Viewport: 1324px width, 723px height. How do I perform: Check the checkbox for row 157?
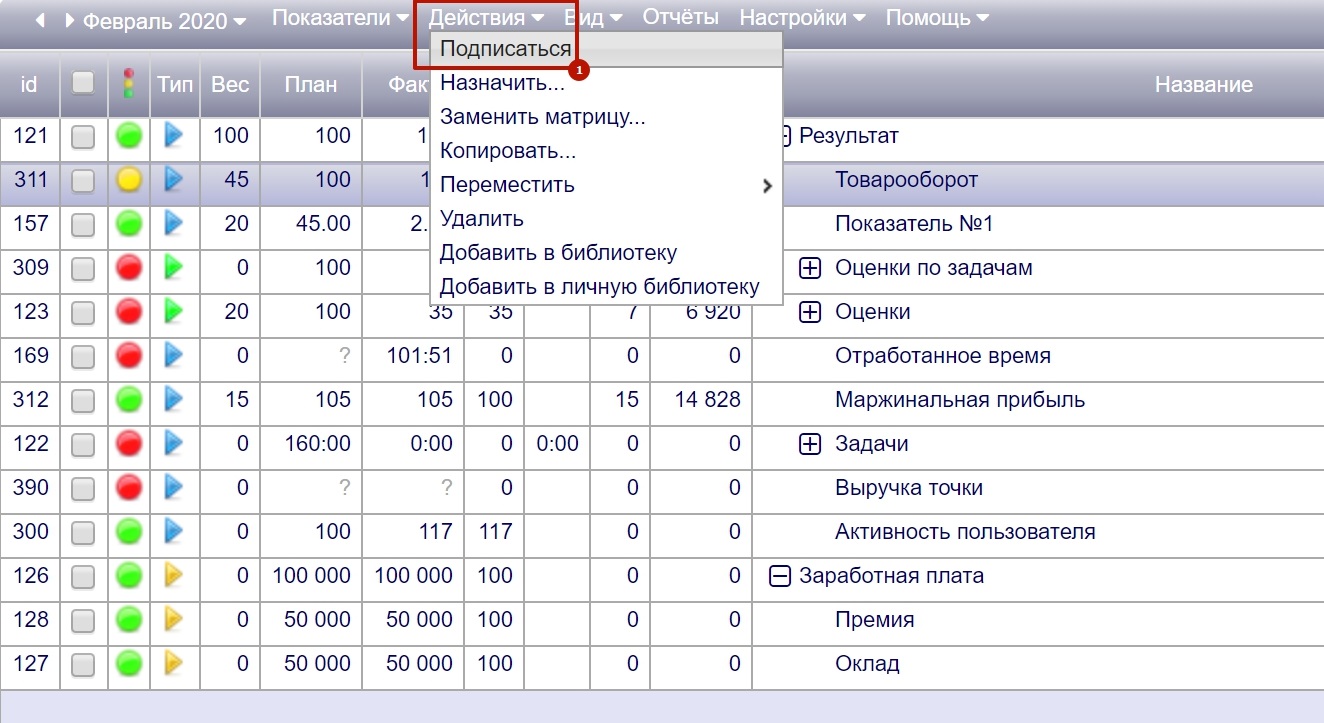coord(83,225)
